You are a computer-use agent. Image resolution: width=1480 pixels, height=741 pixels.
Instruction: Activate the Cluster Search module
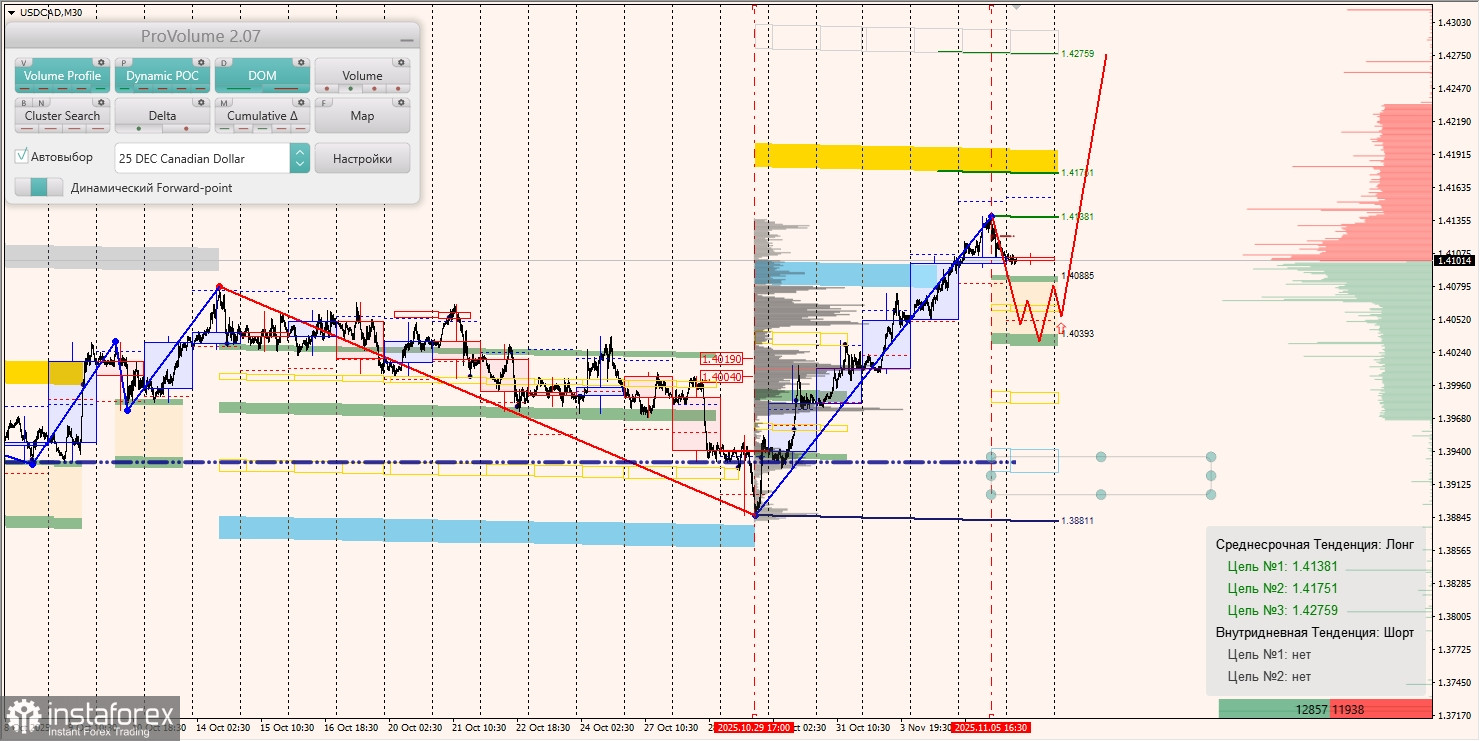62,115
